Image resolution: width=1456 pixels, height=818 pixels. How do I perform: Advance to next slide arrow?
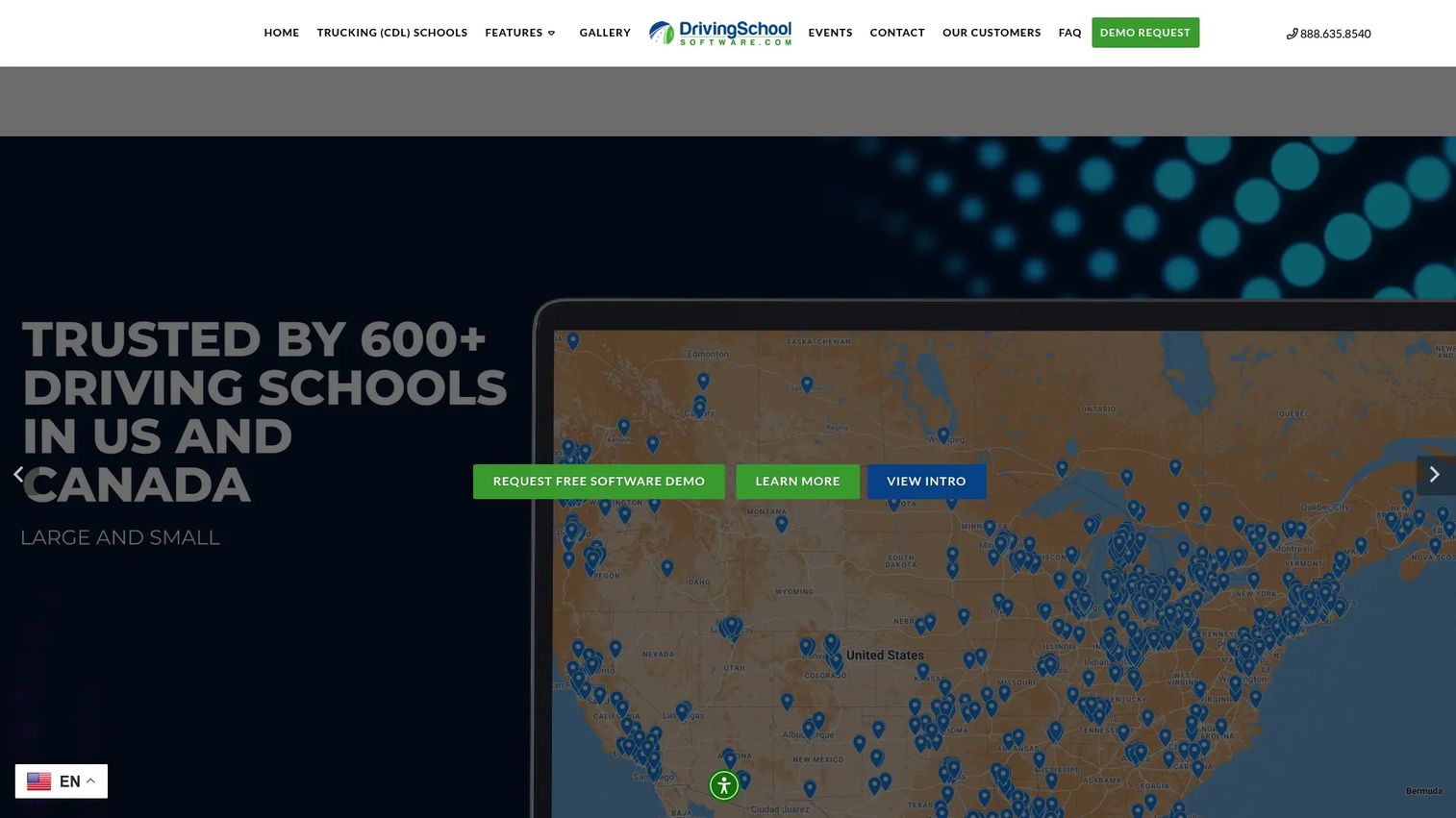click(x=1434, y=475)
